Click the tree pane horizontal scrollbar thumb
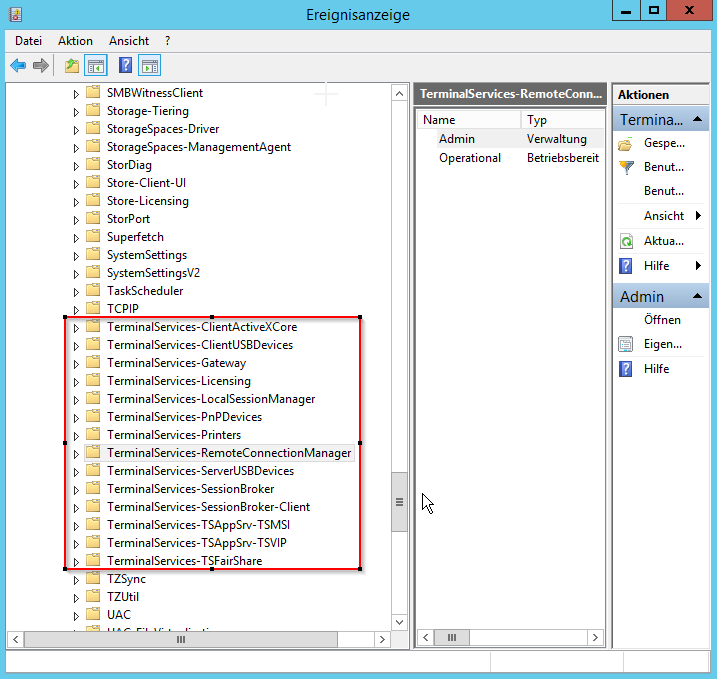The height and width of the screenshot is (679, 717). point(181,639)
